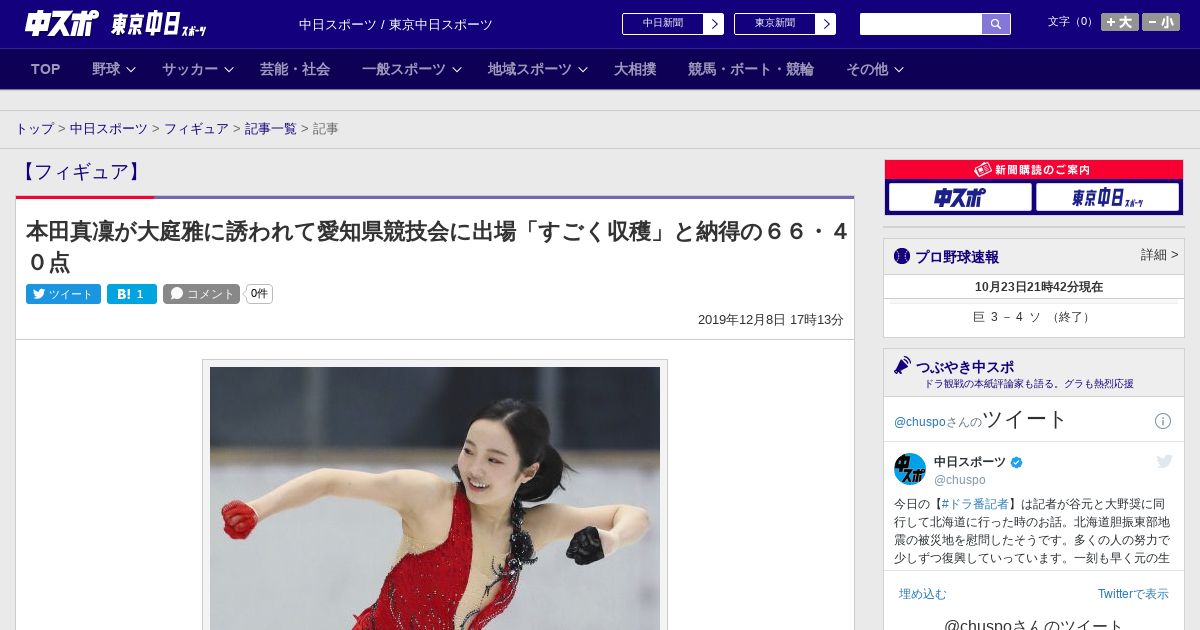Expand the その他 menu
This screenshot has height=630, width=1200.
(x=875, y=69)
